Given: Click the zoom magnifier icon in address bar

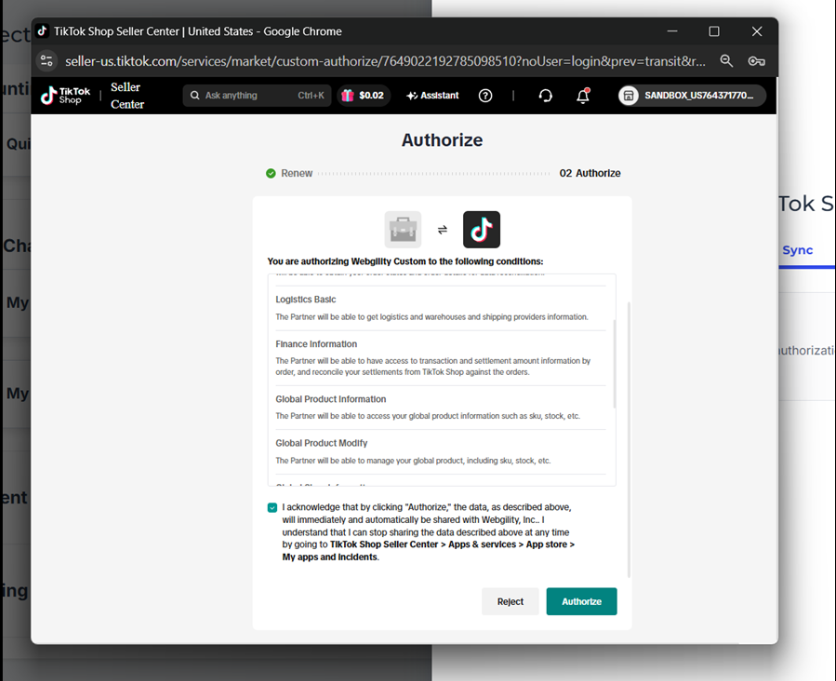Looking at the screenshot, I should 726,61.
